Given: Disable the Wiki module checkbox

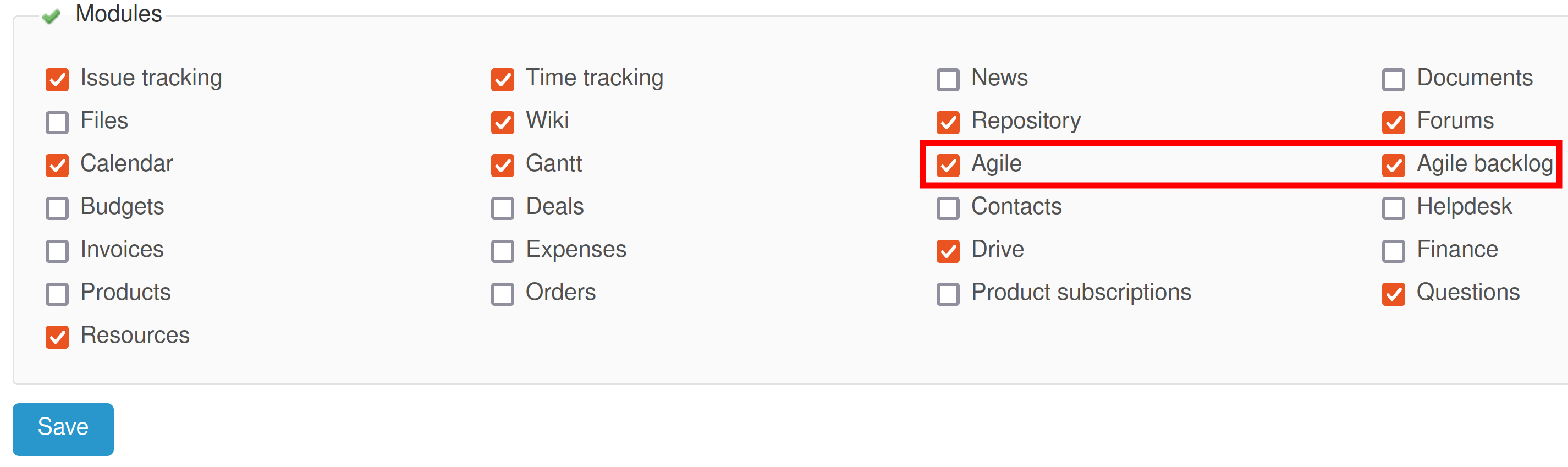Looking at the screenshot, I should [503, 122].
